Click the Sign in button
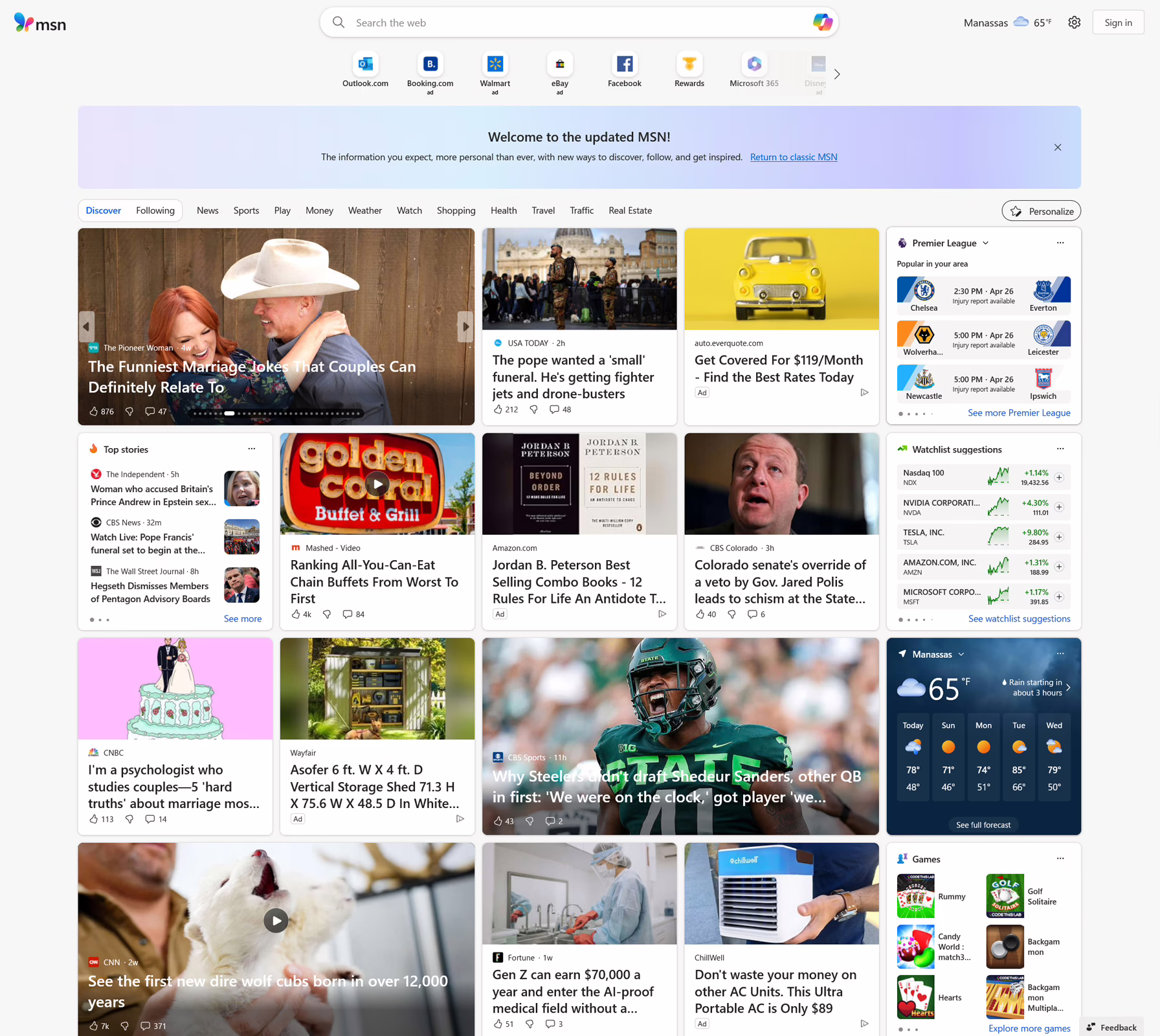This screenshot has height=1036, width=1160. (x=1118, y=23)
